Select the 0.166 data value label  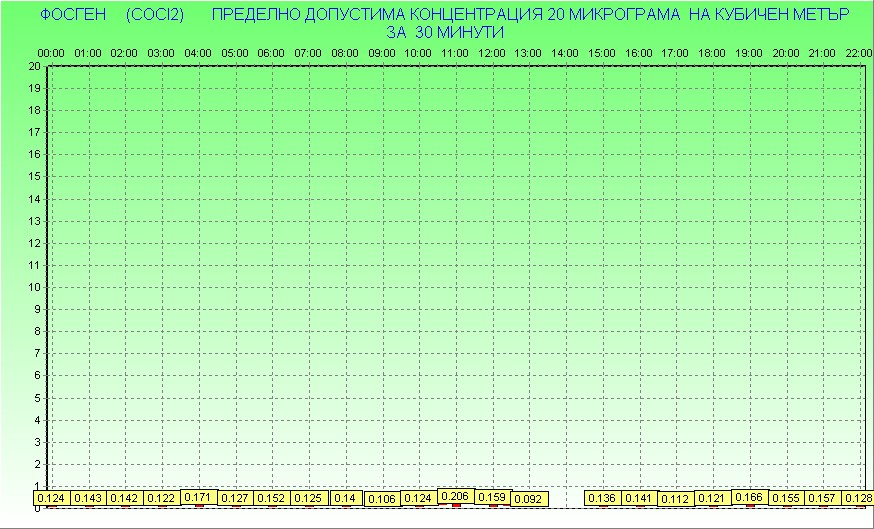coord(749,497)
